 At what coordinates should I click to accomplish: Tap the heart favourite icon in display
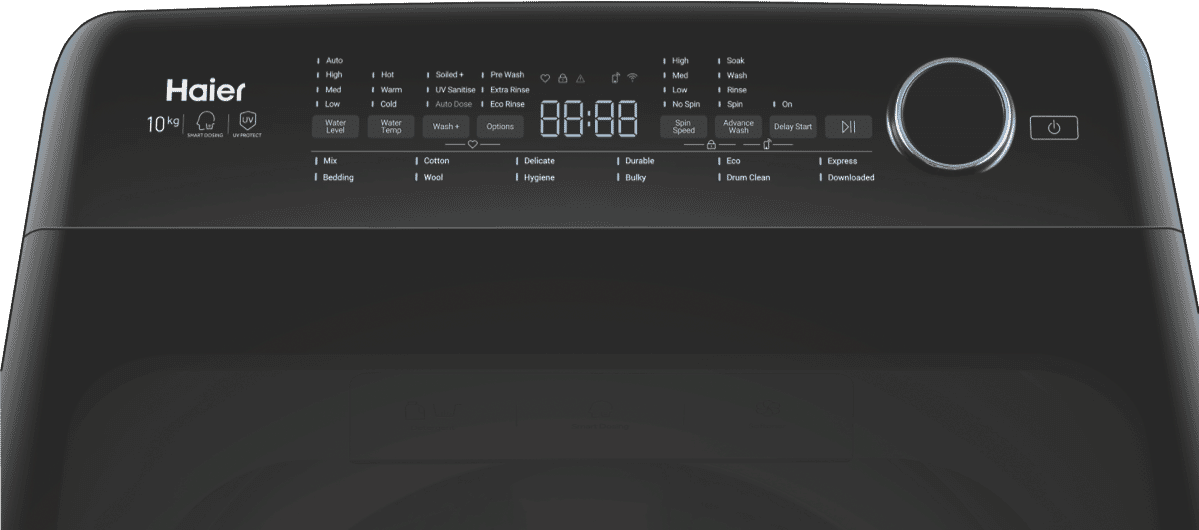(545, 78)
